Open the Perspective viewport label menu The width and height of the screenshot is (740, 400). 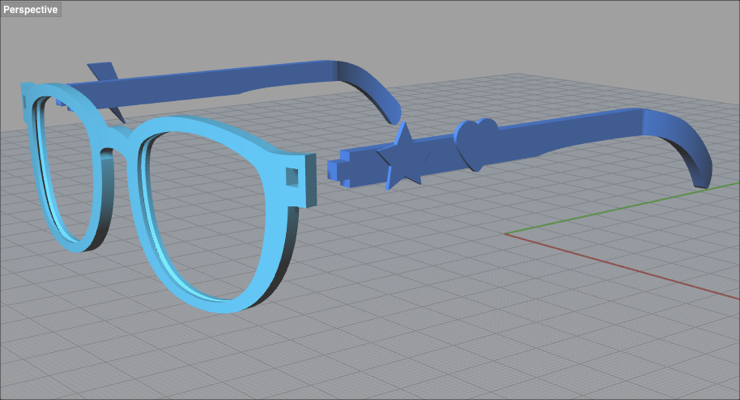pyautogui.click(x=31, y=9)
